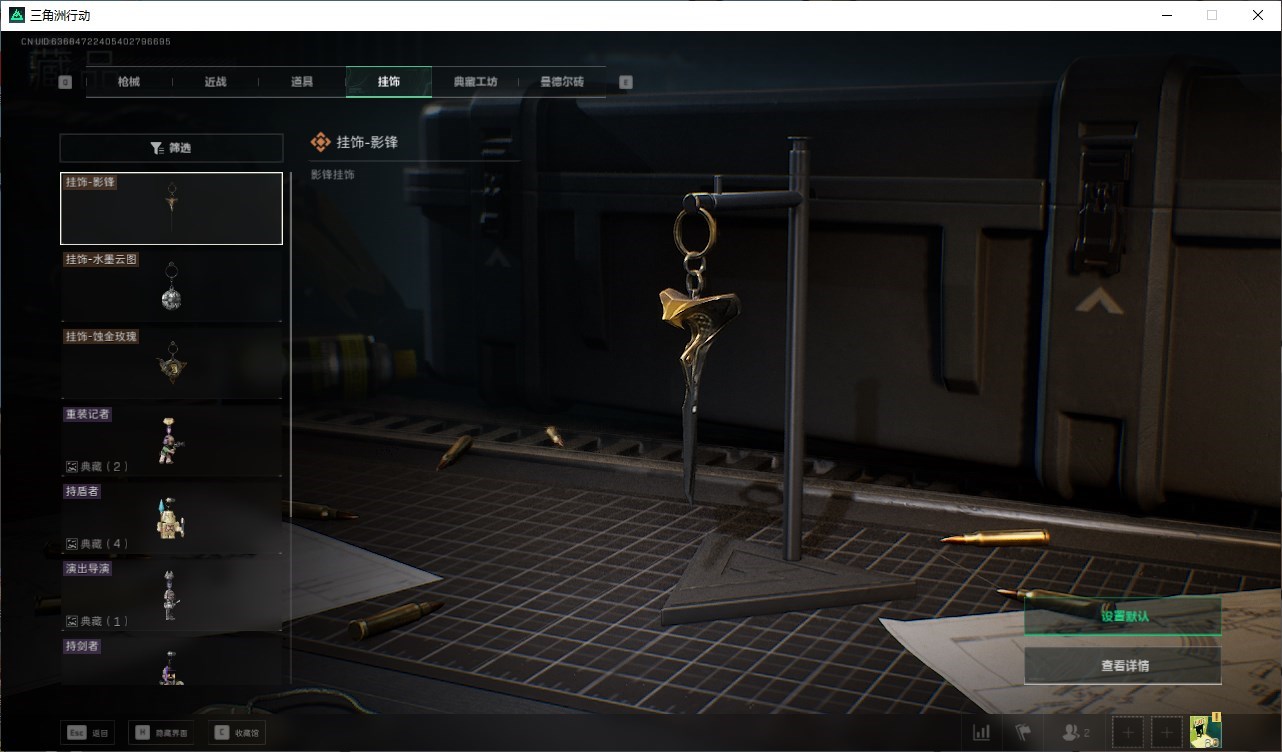
Task: Switch to the 典藏工坊 tab
Action: click(475, 82)
